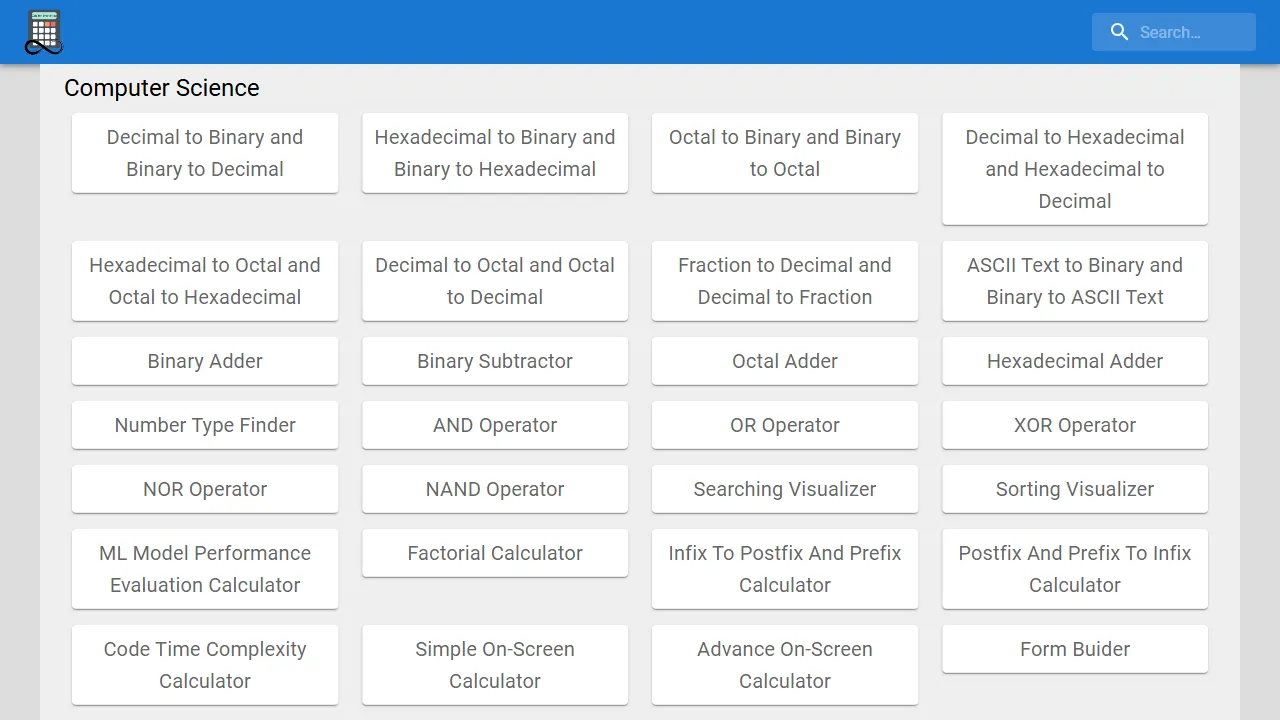Screen dimensions: 1280x720
Task: Focus the Search input field
Action: pyautogui.click(x=1174, y=32)
